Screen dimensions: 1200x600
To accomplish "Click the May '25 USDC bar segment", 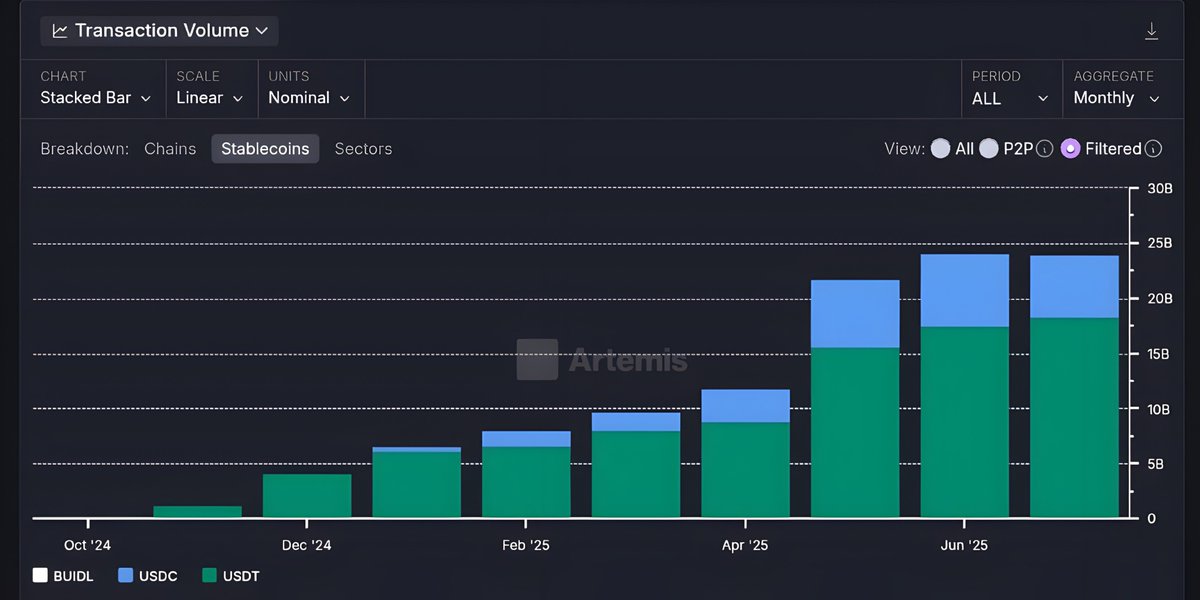I will (x=855, y=314).
